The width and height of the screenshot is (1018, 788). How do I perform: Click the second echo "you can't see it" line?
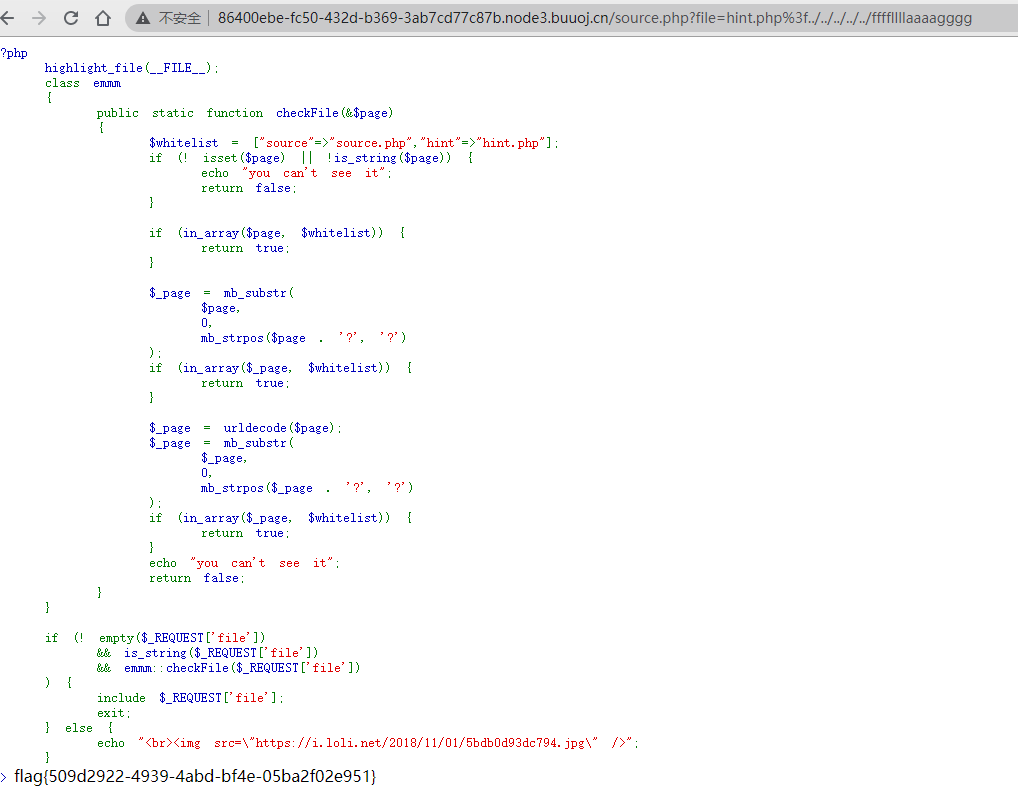(x=244, y=563)
